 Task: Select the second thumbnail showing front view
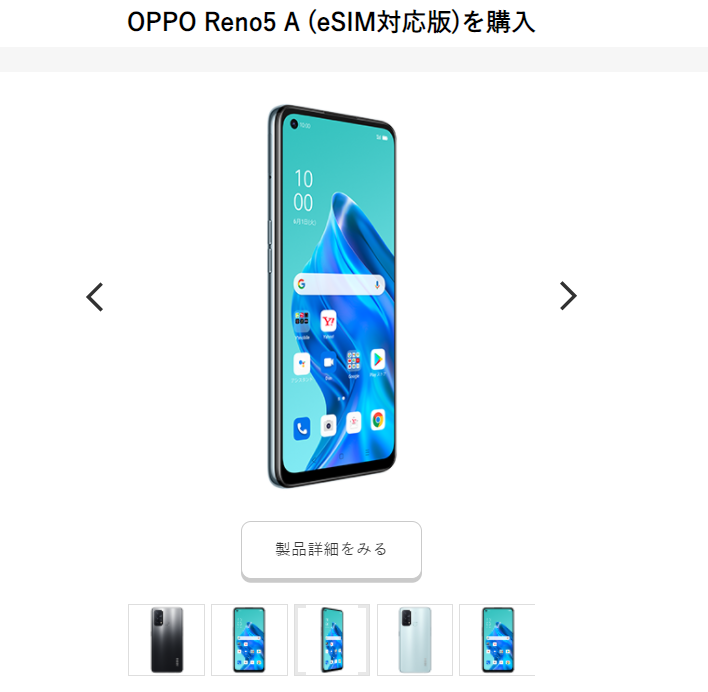pyautogui.click(x=249, y=640)
